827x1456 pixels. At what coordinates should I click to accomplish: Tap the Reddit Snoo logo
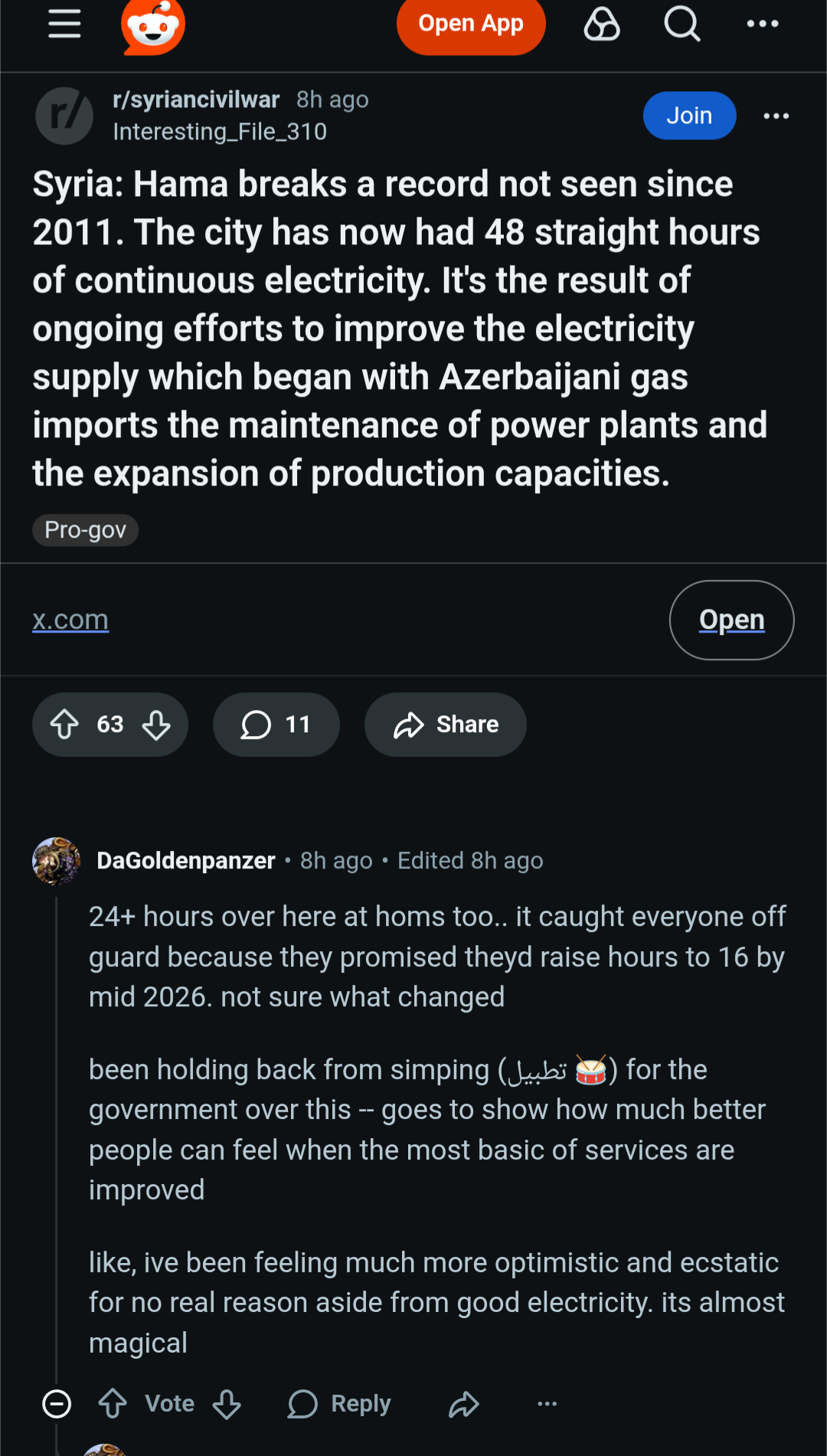point(153,26)
